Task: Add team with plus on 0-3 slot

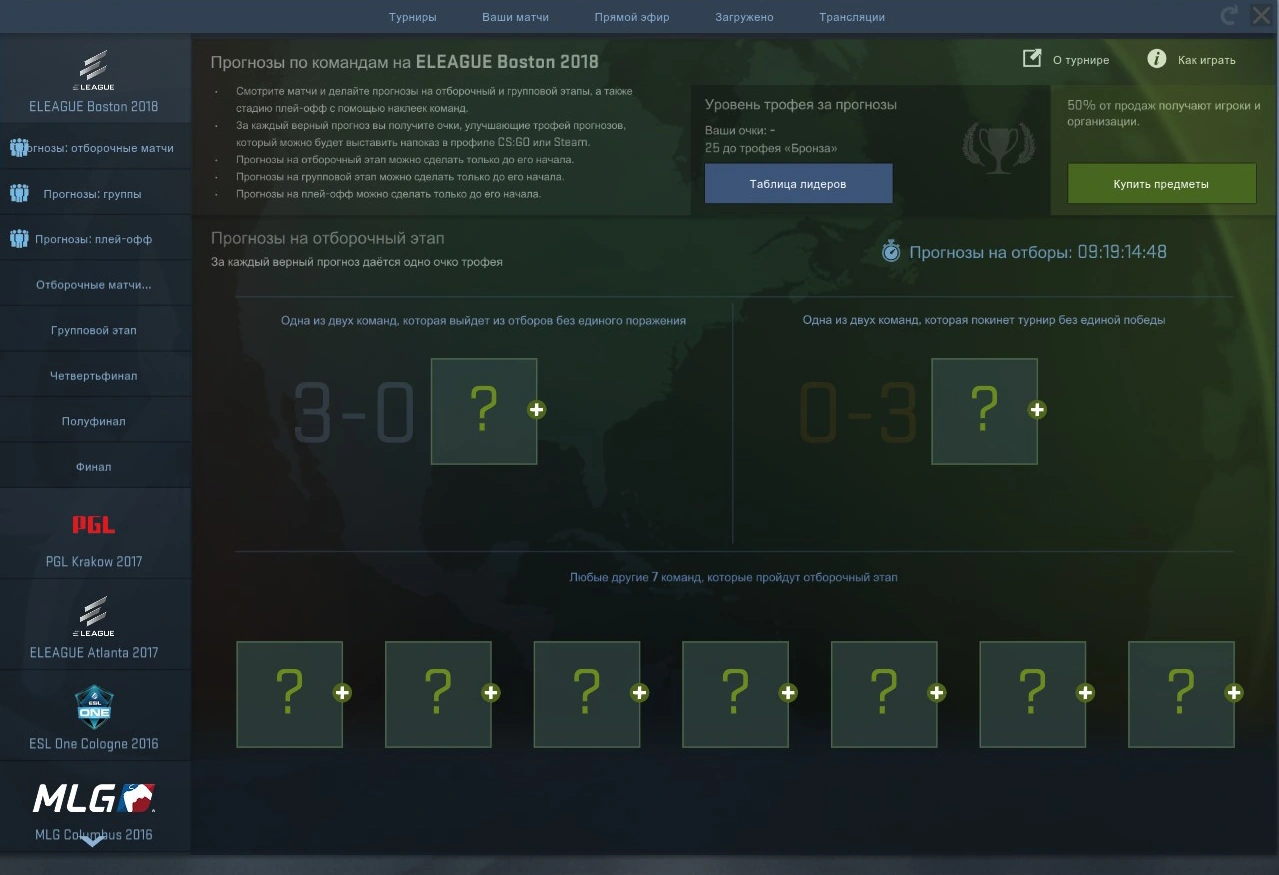Action: [1037, 409]
